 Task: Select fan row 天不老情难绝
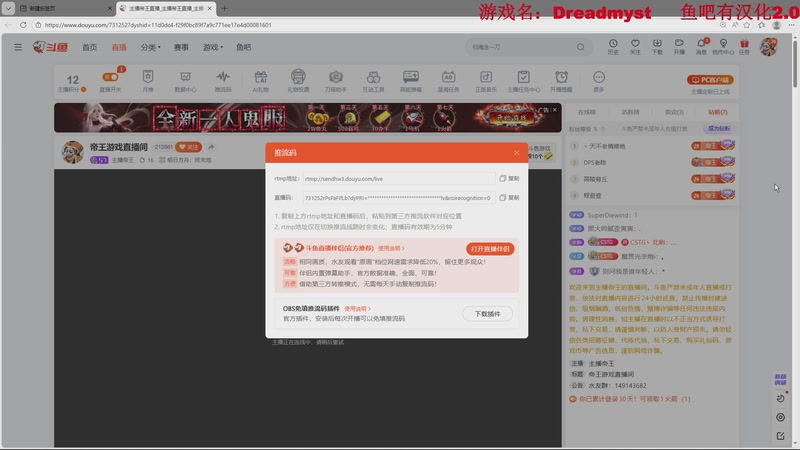coord(653,146)
